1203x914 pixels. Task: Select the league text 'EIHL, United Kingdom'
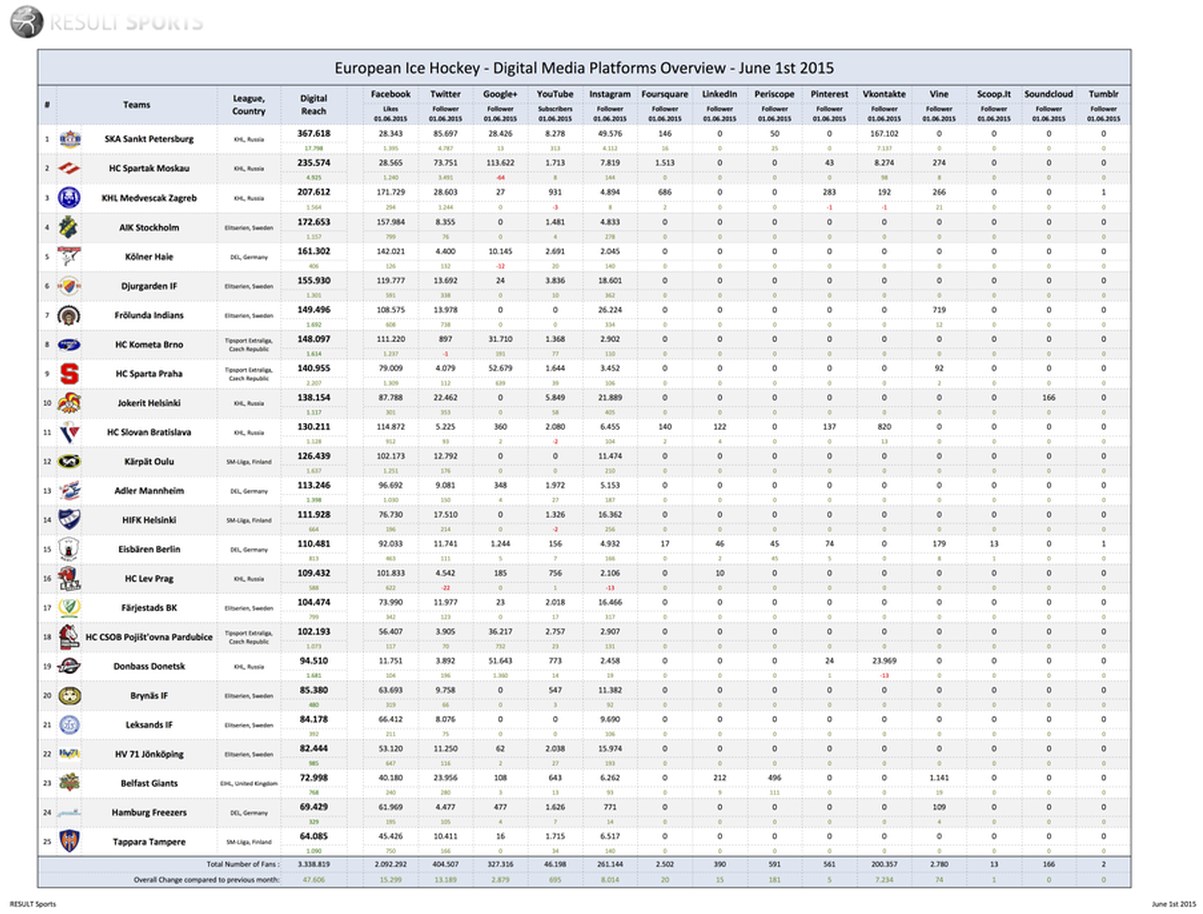248,783
